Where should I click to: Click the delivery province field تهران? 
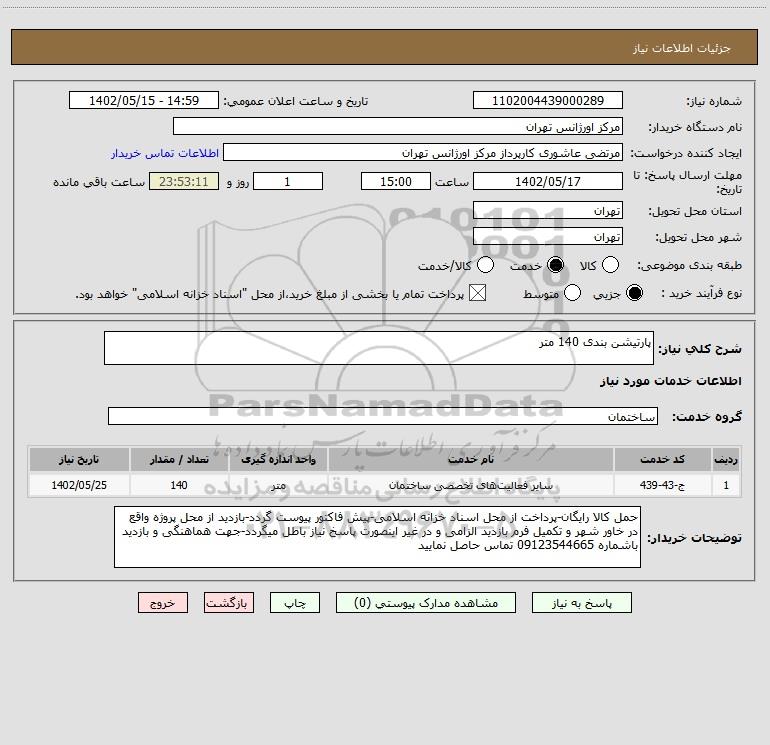pos(548,210)
